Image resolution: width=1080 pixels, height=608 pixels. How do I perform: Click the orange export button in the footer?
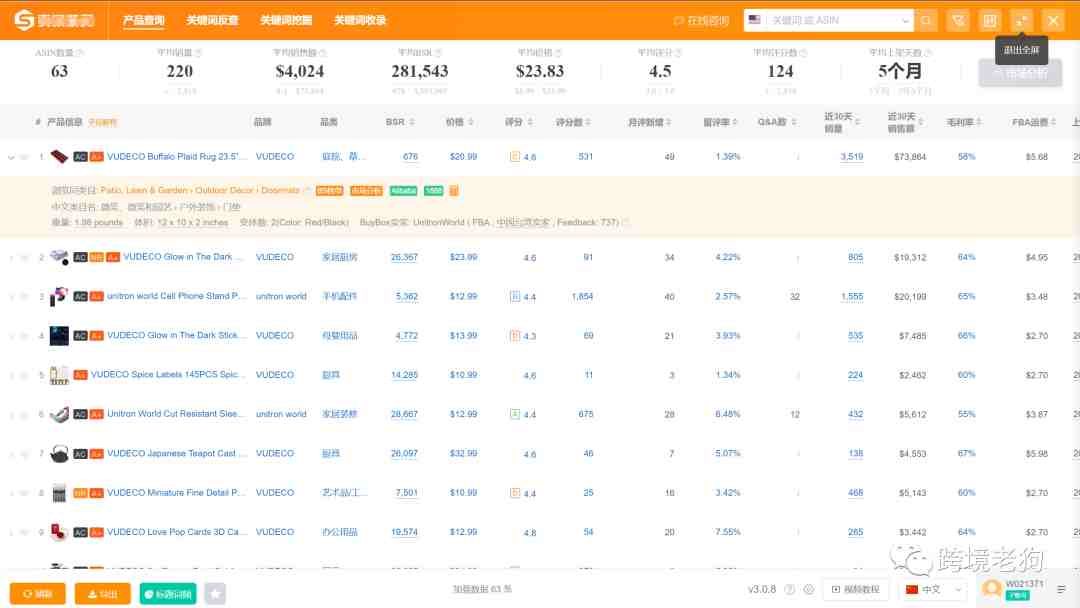coord(102,594)
